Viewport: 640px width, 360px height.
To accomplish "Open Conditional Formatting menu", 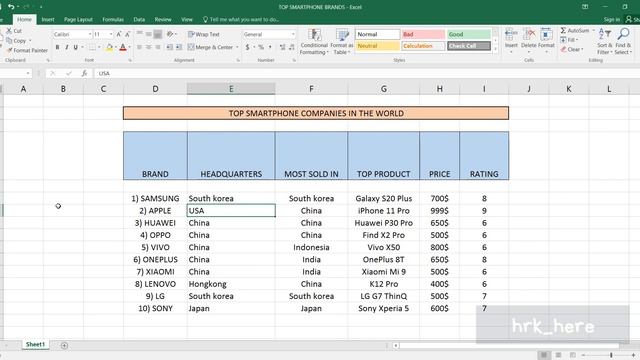I will click(x=314, y=42).
